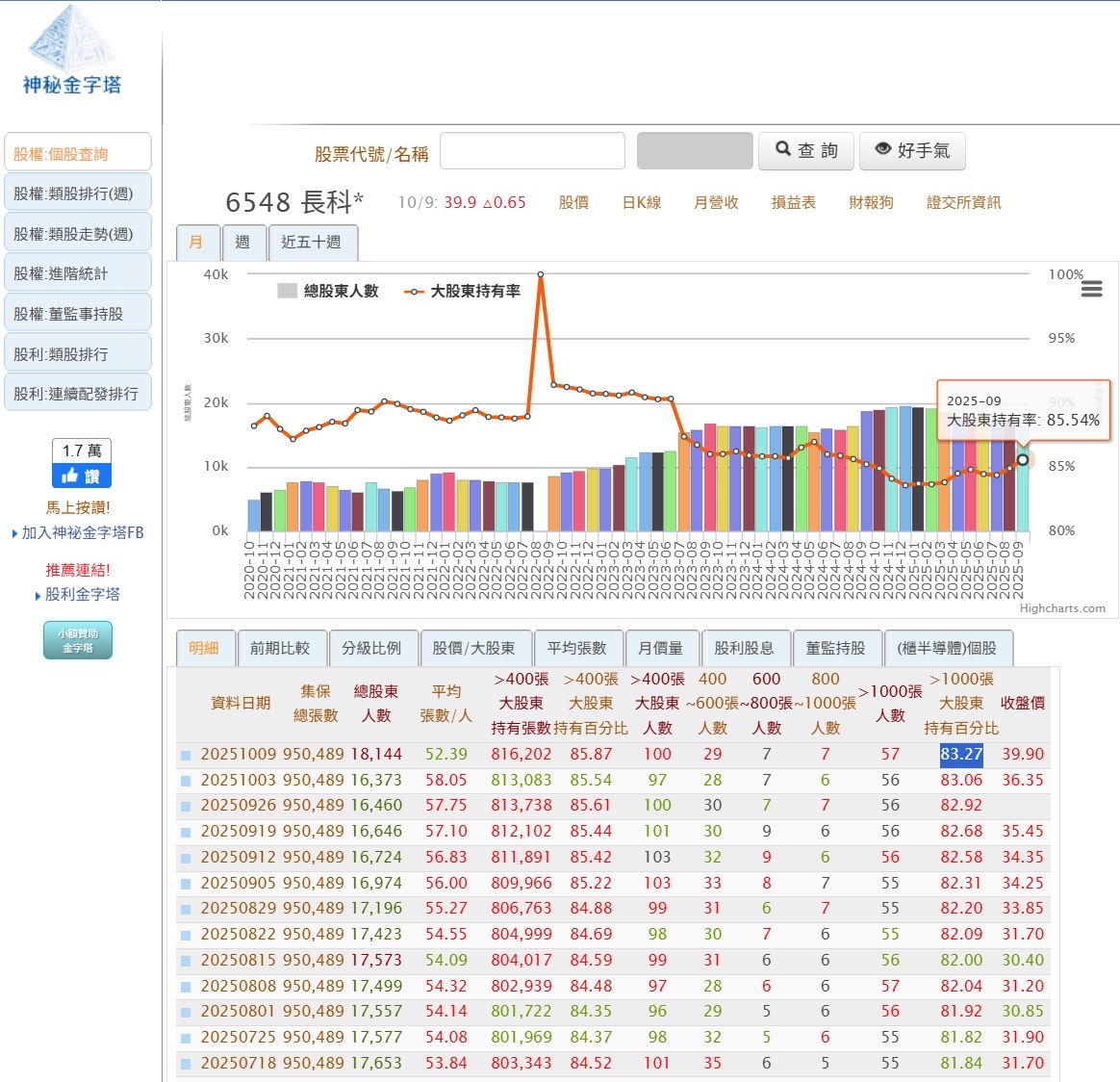Click the blue square beside row 20250905
The image size is (1120, 1082).
pyautogui.click(x=186, y=884)
